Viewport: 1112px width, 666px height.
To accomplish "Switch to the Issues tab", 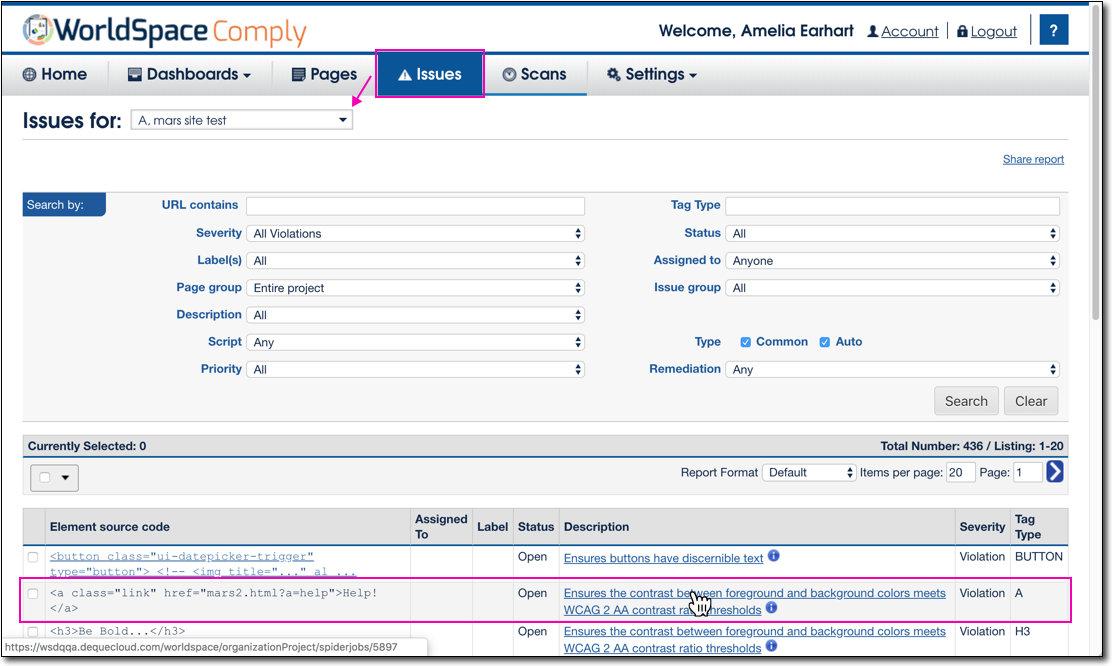I will pos(430,74).
